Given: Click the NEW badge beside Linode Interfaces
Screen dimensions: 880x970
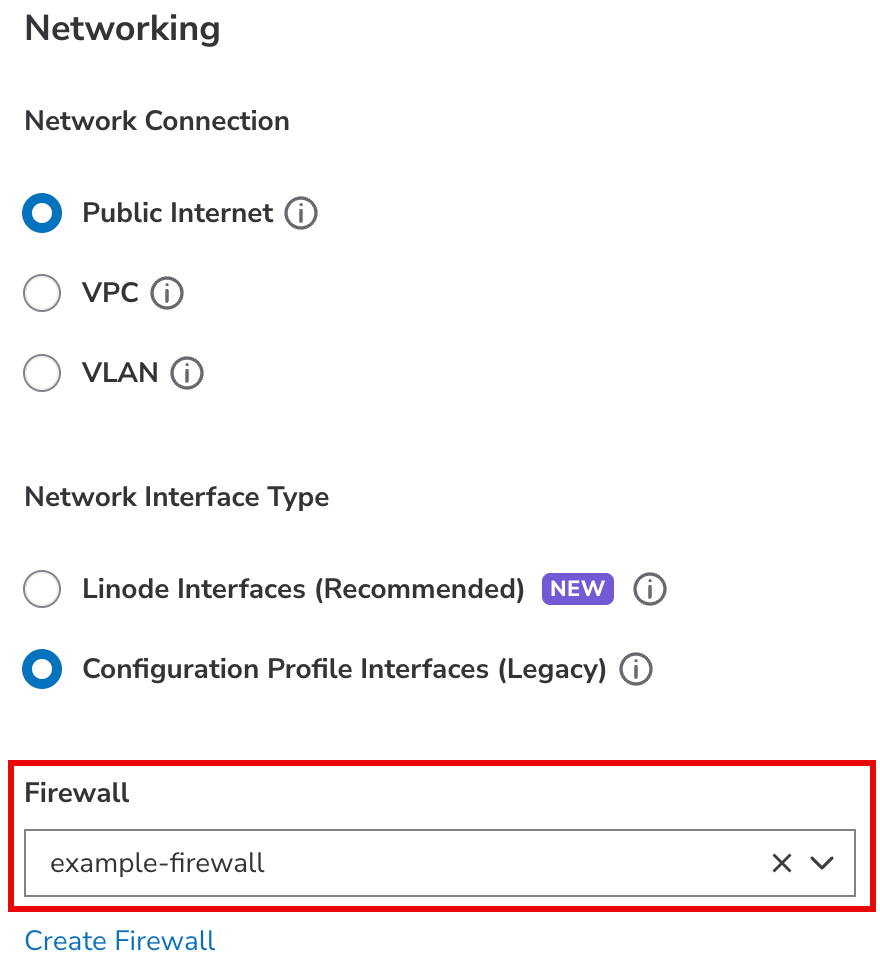Looking at the screenshot, I should coord(577,589).
